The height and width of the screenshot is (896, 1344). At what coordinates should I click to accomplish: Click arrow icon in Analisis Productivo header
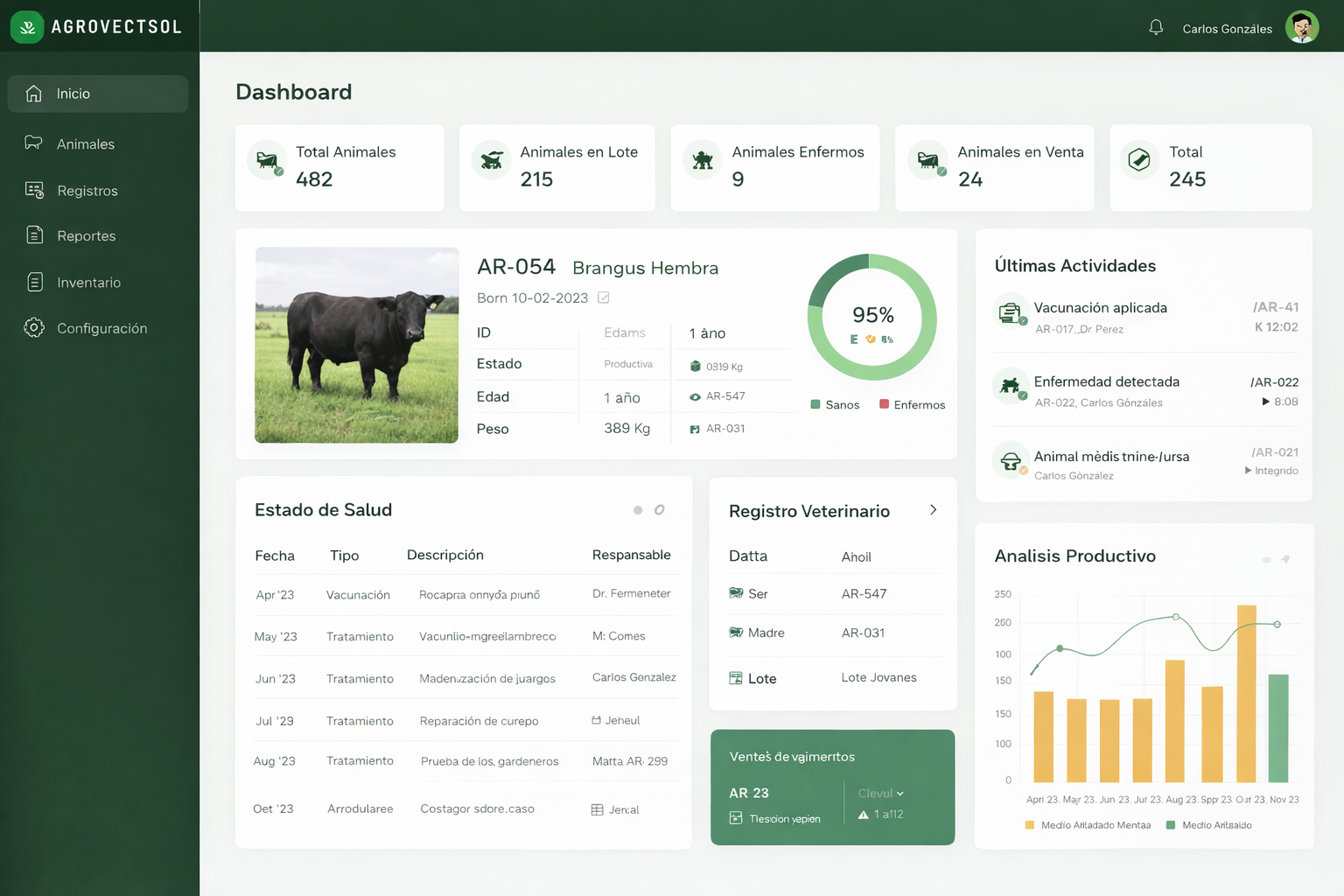1285,558
